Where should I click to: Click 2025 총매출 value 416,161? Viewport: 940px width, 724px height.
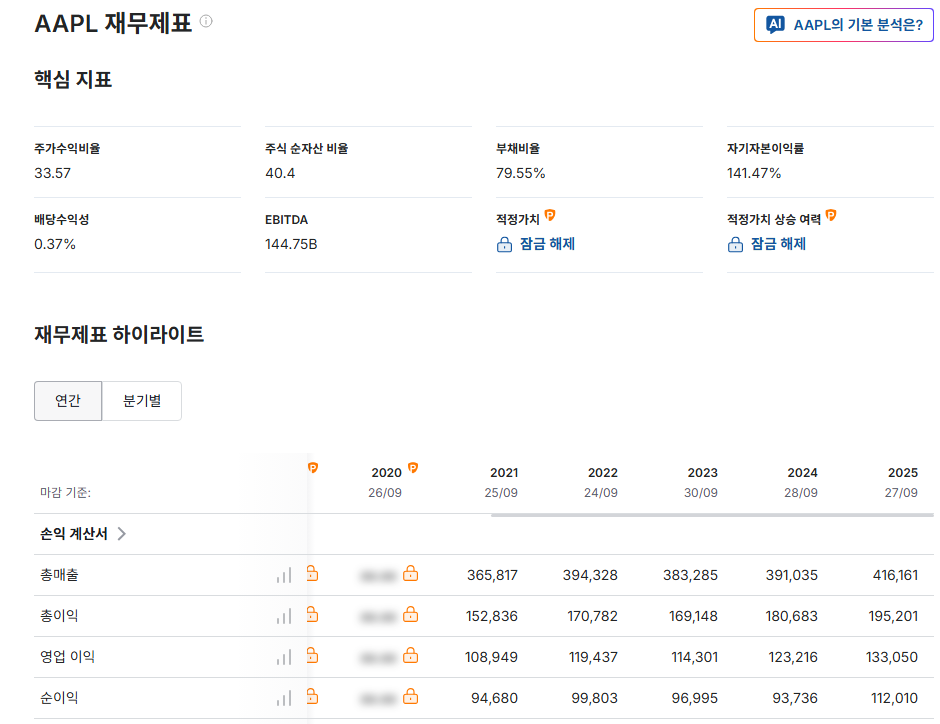tap(896, 575)
